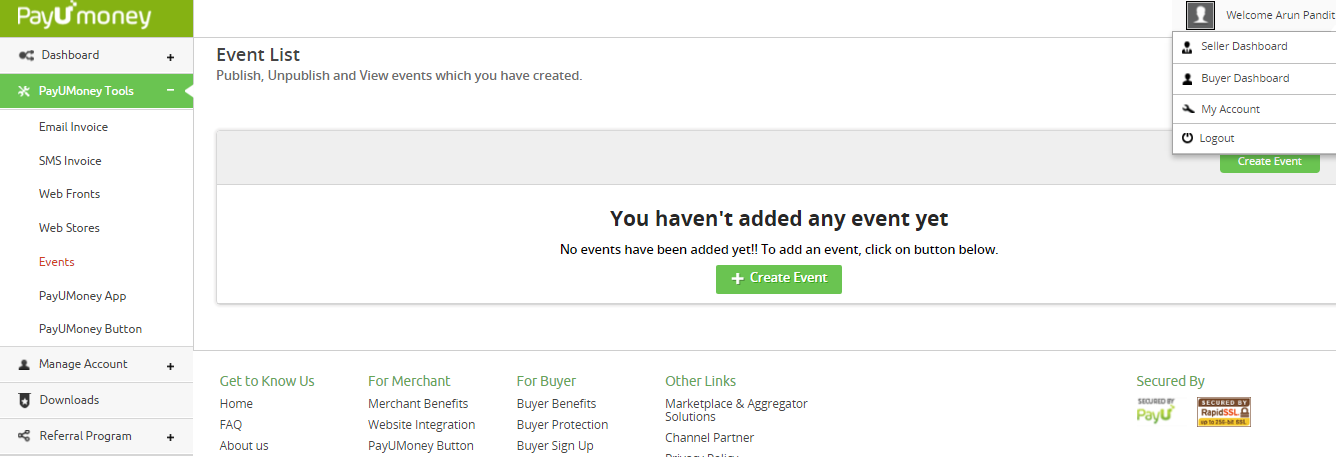Click top-right Create Event button under menu
The height and width of the screenshot is (457, 1336).
(1268, 162)
